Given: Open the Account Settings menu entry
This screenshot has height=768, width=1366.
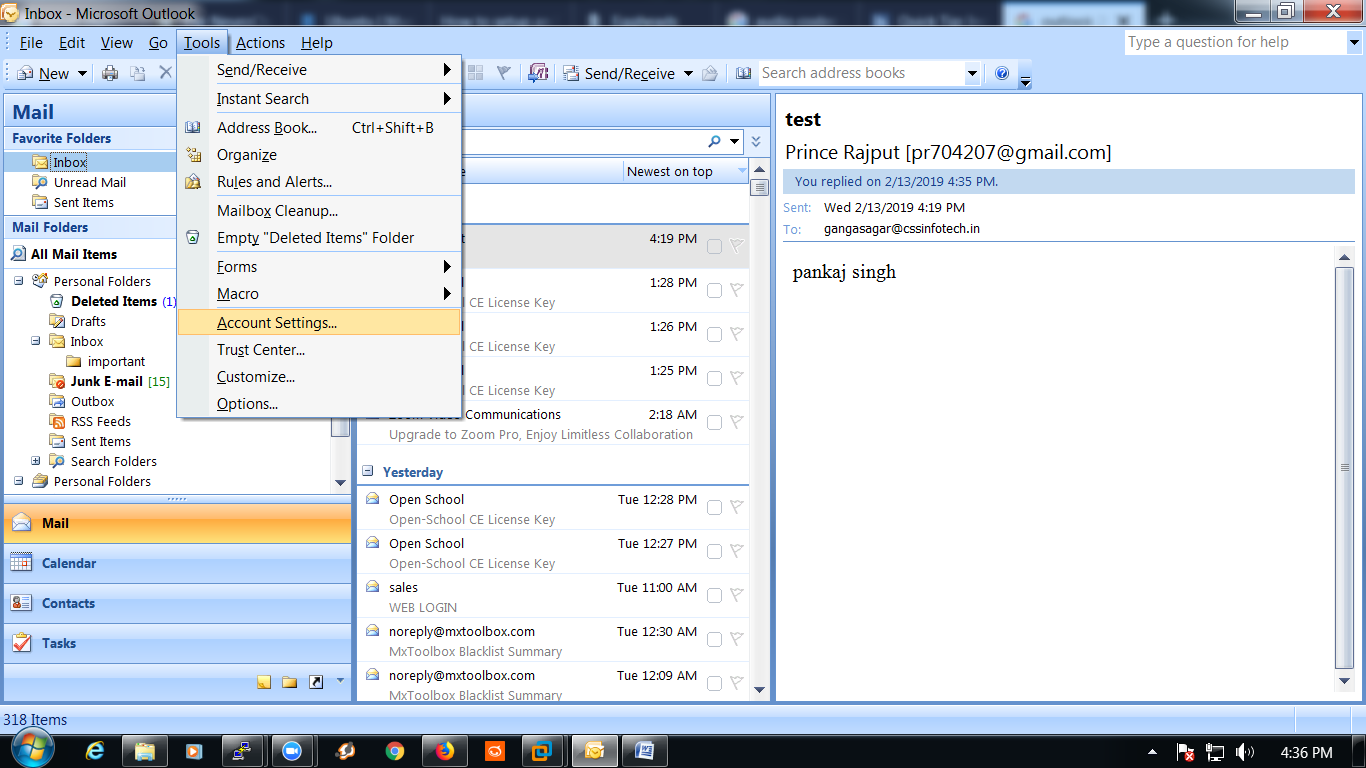Looking at the screenshot, I should (319, 322).
